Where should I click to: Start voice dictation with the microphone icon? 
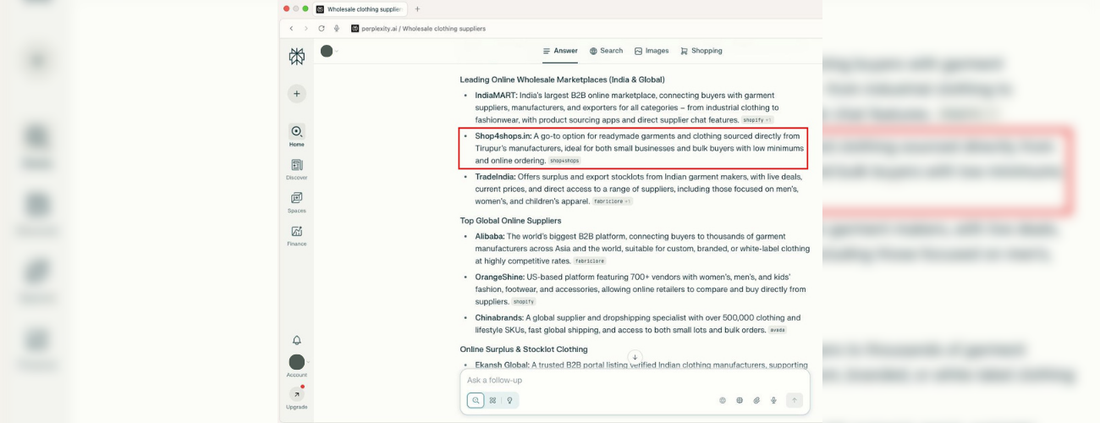pos(774,400)
